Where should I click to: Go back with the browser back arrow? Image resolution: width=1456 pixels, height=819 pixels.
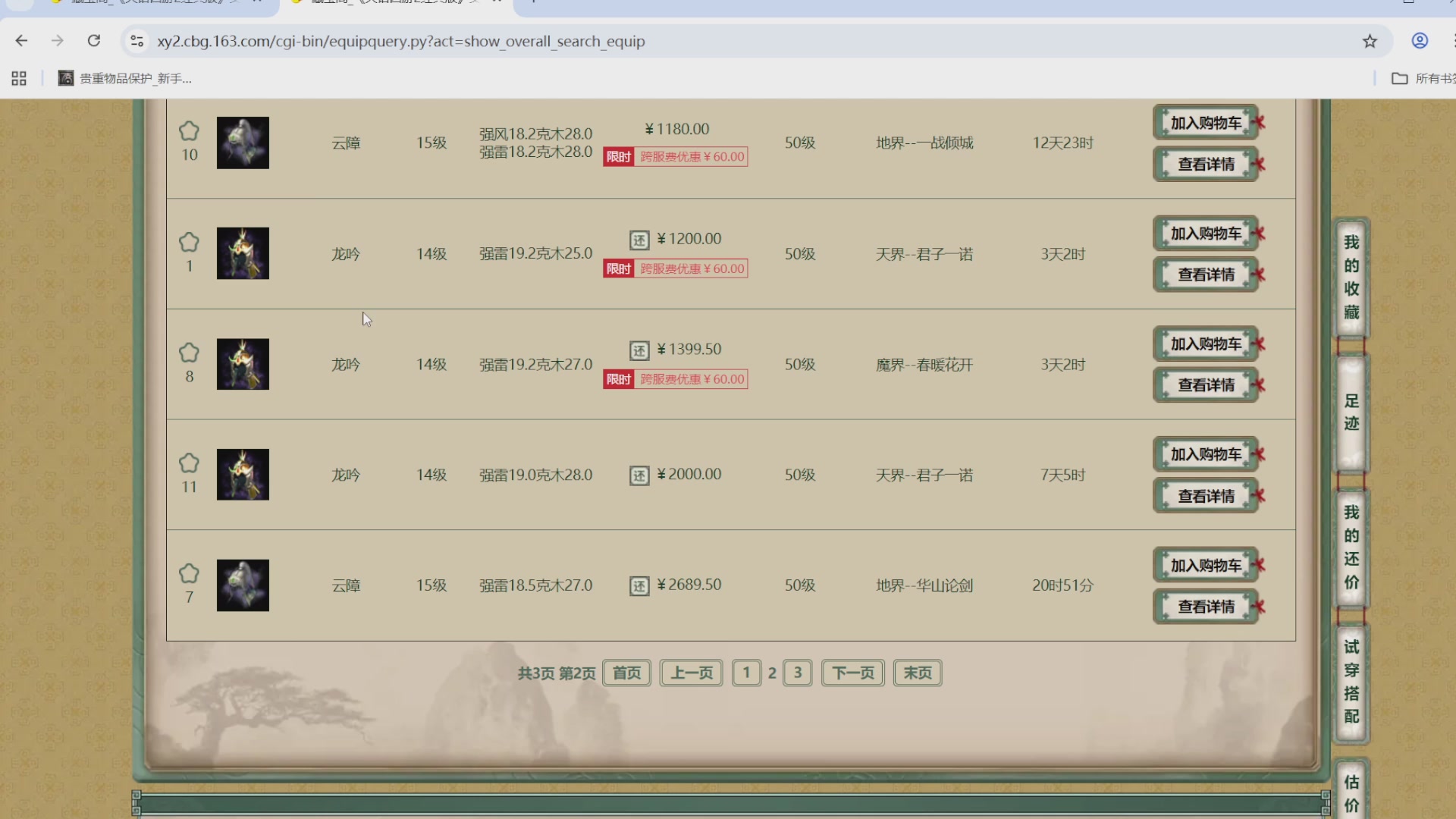(x=21, y=41)
